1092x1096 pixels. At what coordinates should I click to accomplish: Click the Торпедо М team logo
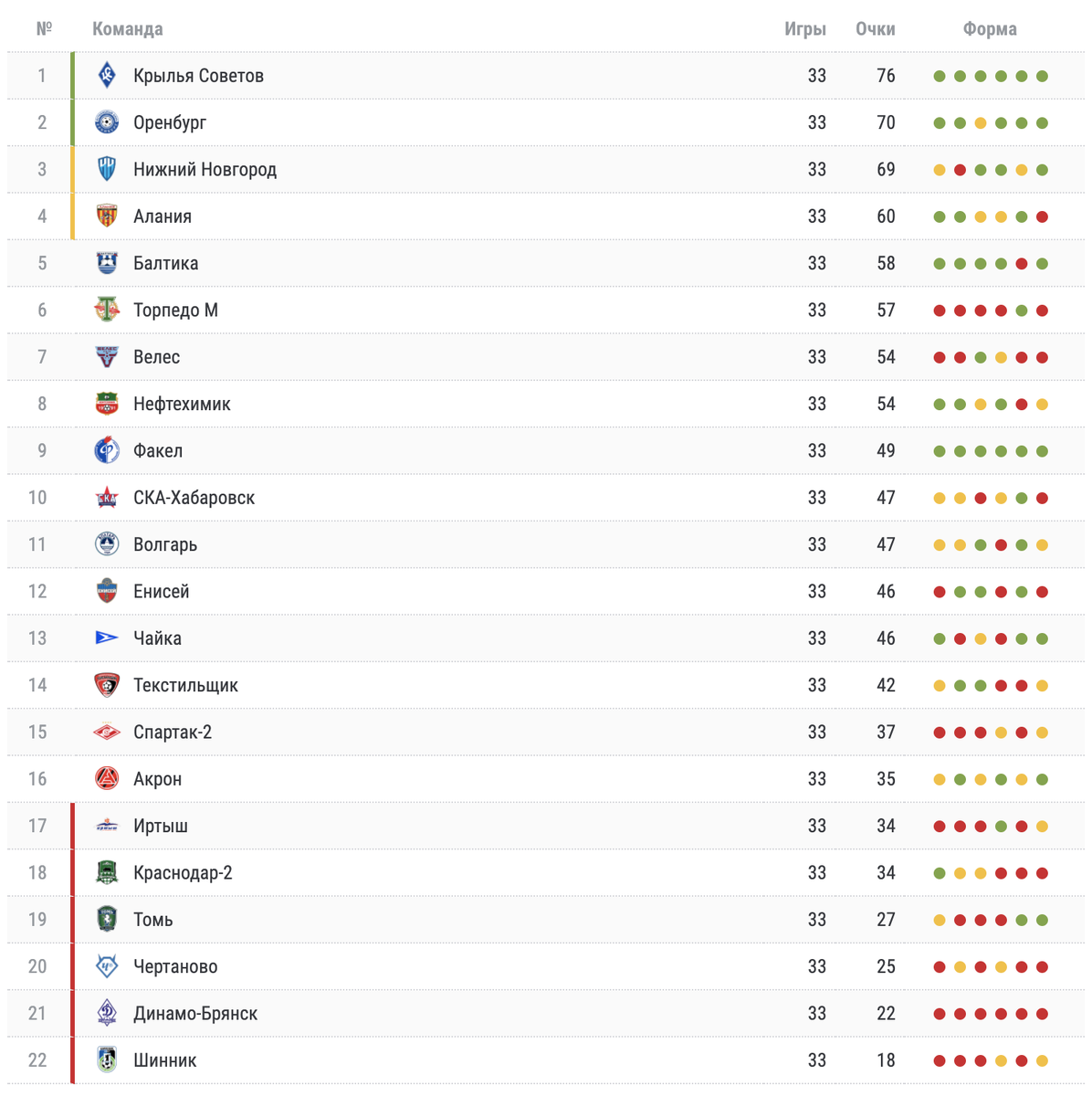tap(107, 310)
